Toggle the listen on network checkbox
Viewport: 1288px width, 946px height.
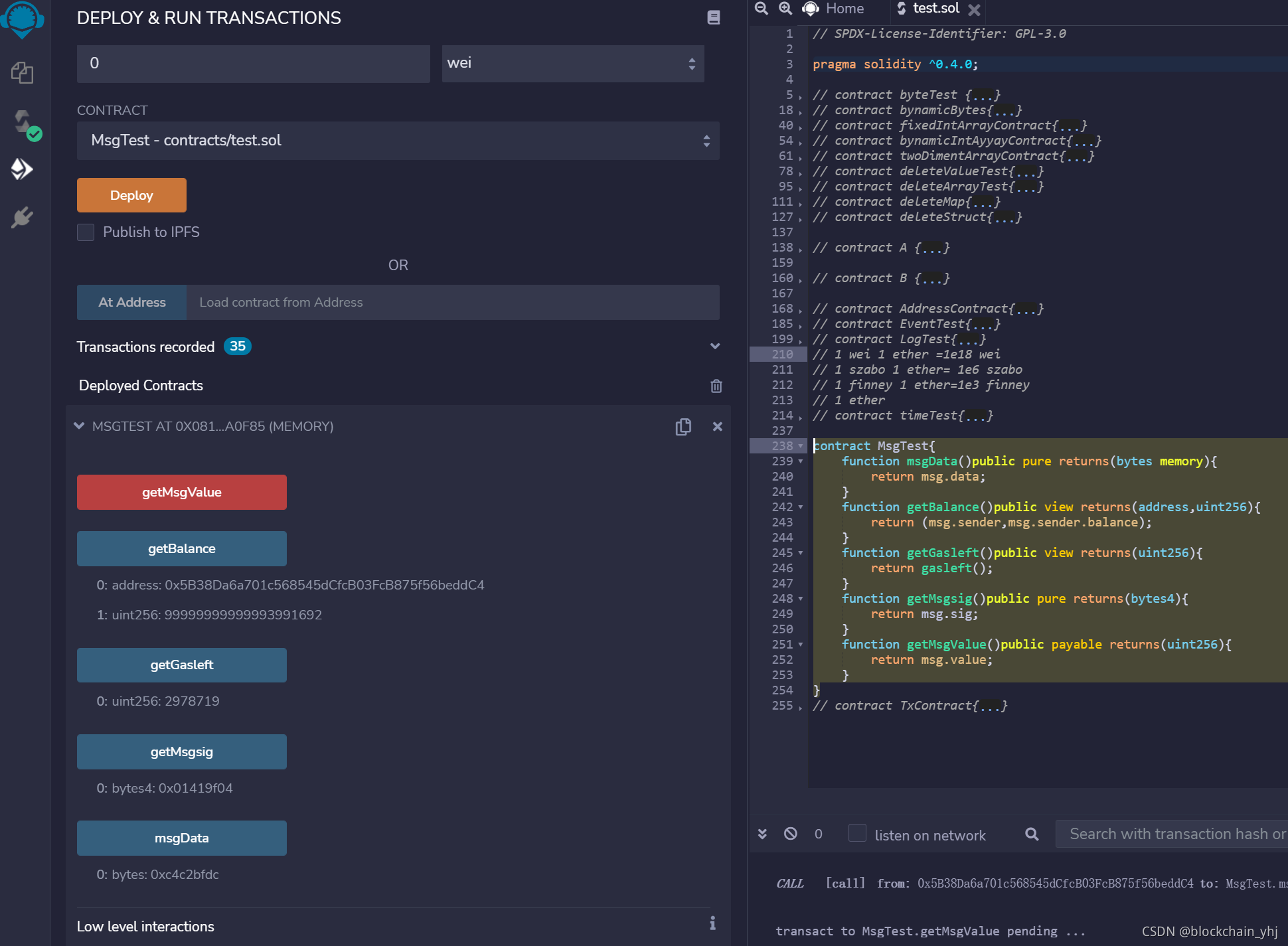tap(857, 833)
